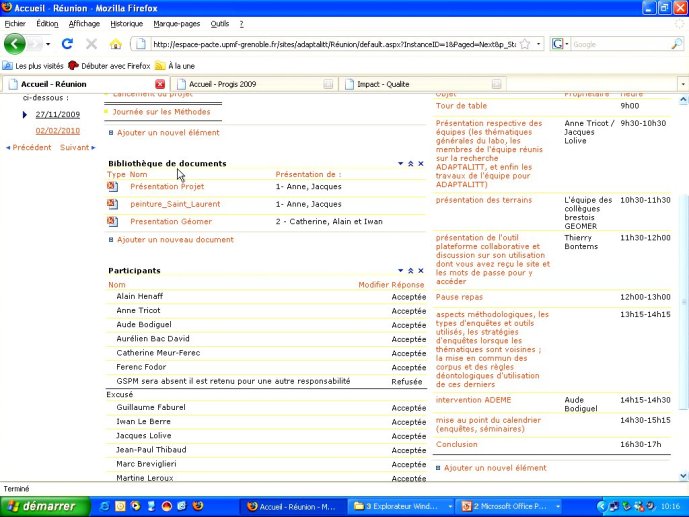
Task: Open the URL bar history dropdown
Action: click(539, 44)
